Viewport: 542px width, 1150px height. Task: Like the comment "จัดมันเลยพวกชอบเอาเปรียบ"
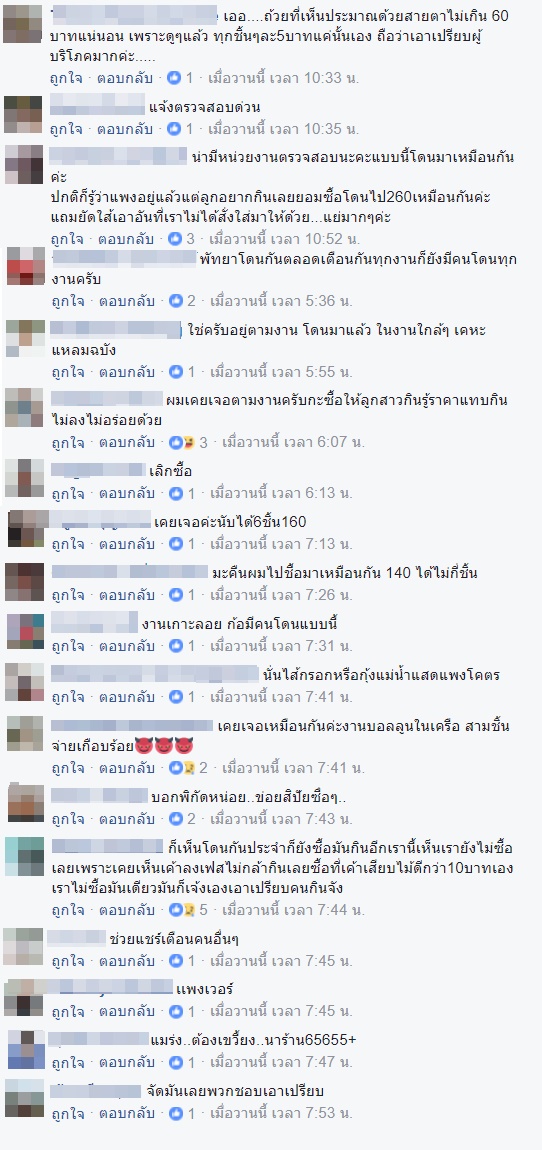click(x=67, y=1113)
